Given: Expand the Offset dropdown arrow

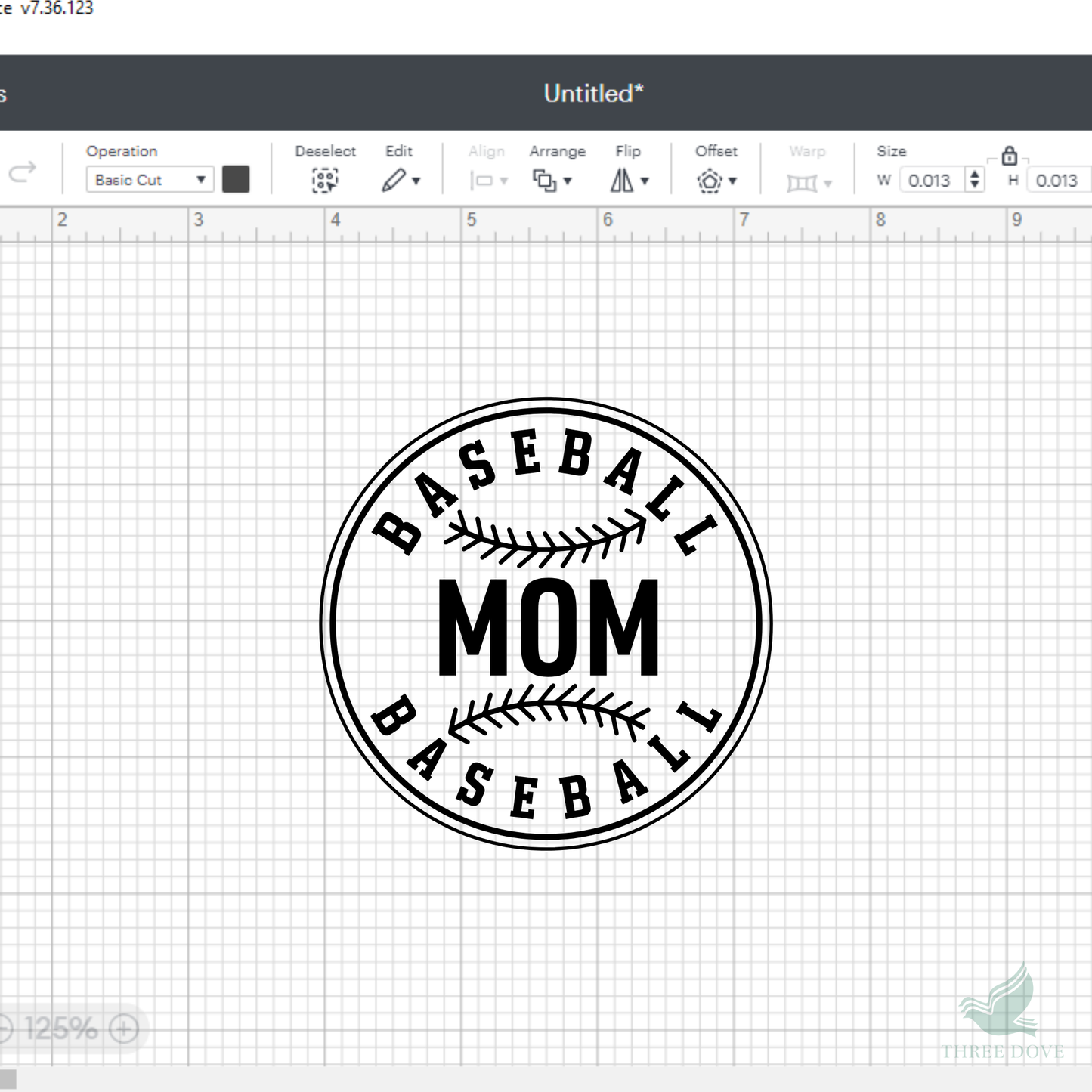Looking at the screenshot, I should [x=732, y=181].
